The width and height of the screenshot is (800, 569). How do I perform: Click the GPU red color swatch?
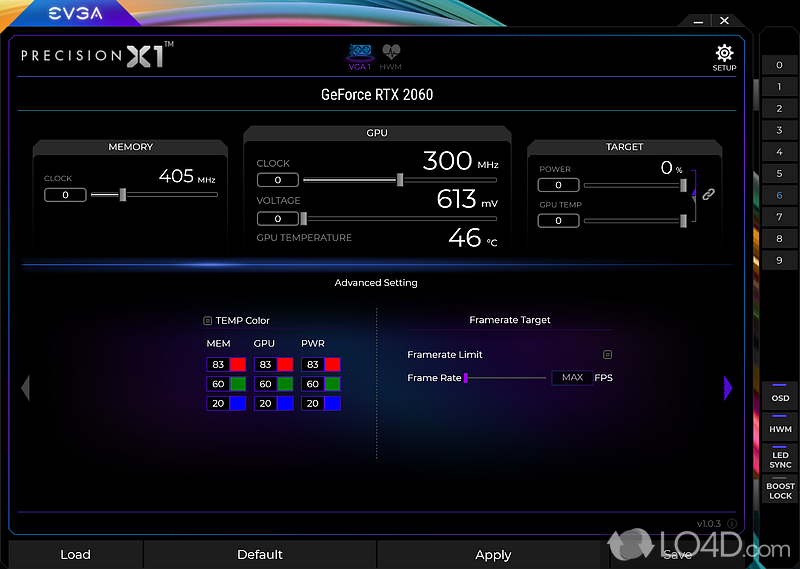[x=285, y=364]
